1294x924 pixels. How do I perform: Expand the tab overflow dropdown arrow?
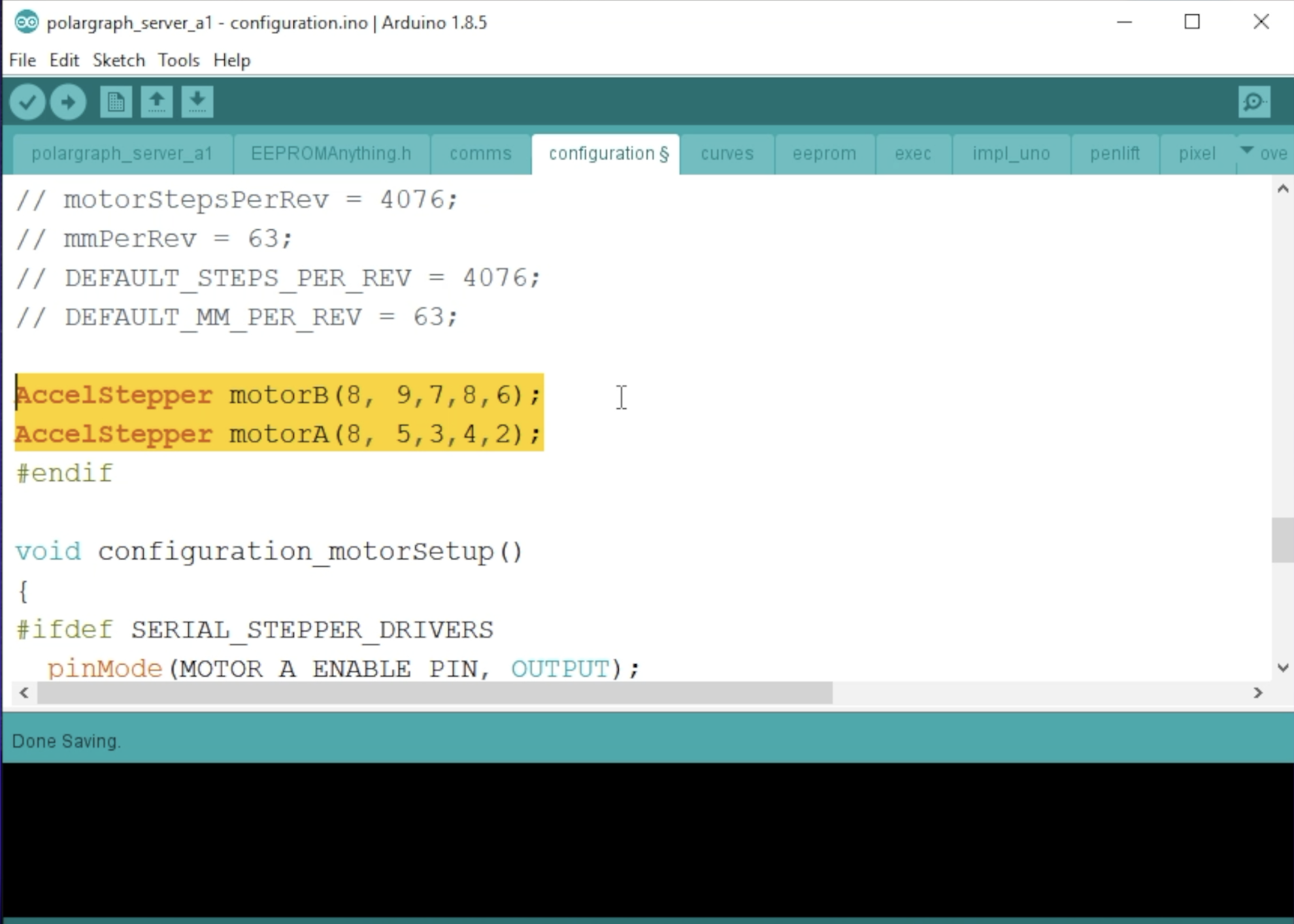[1247, 151]
